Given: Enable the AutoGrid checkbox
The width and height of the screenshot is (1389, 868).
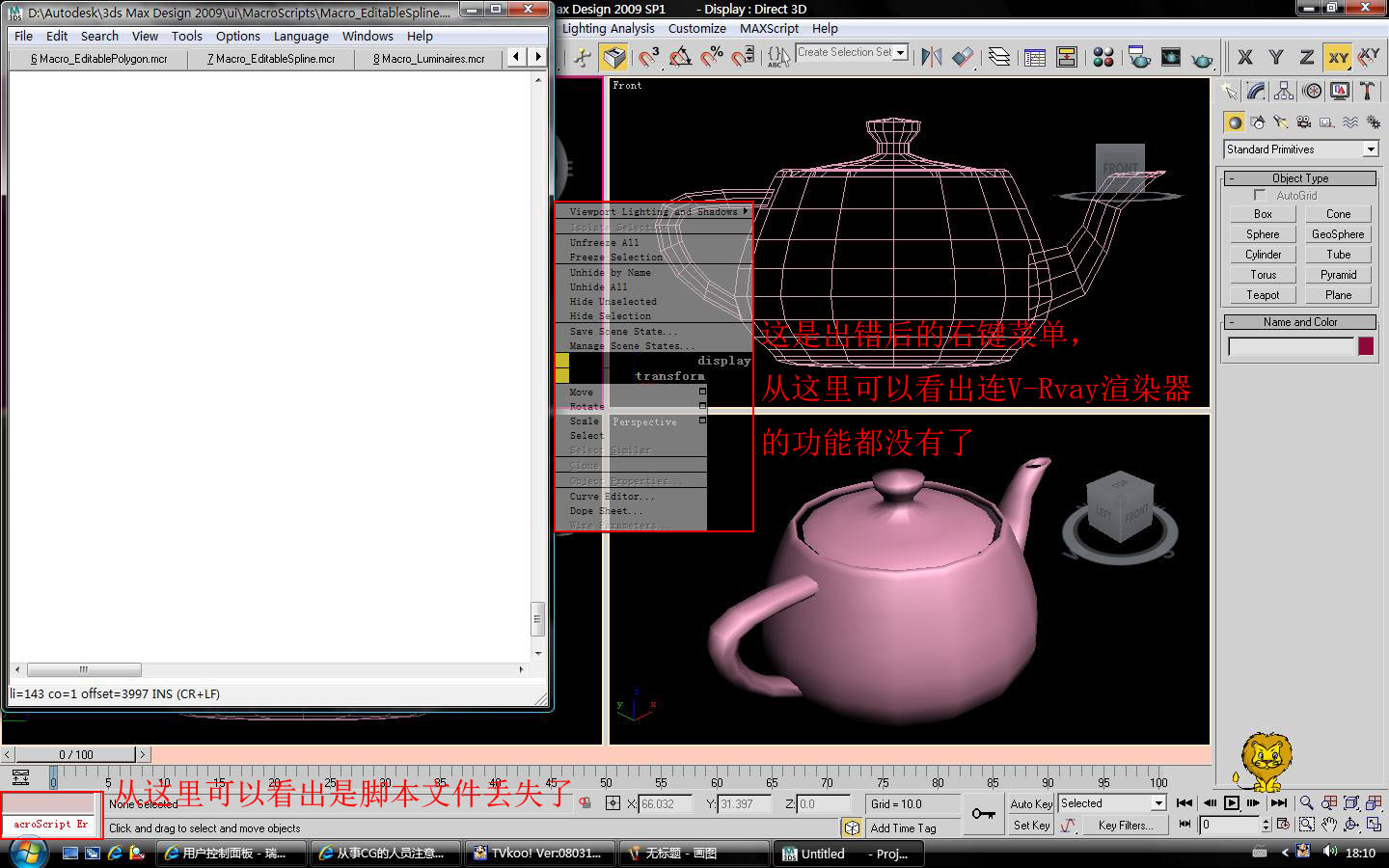Looking at the screenshot, I should [x=1260, y=196].
